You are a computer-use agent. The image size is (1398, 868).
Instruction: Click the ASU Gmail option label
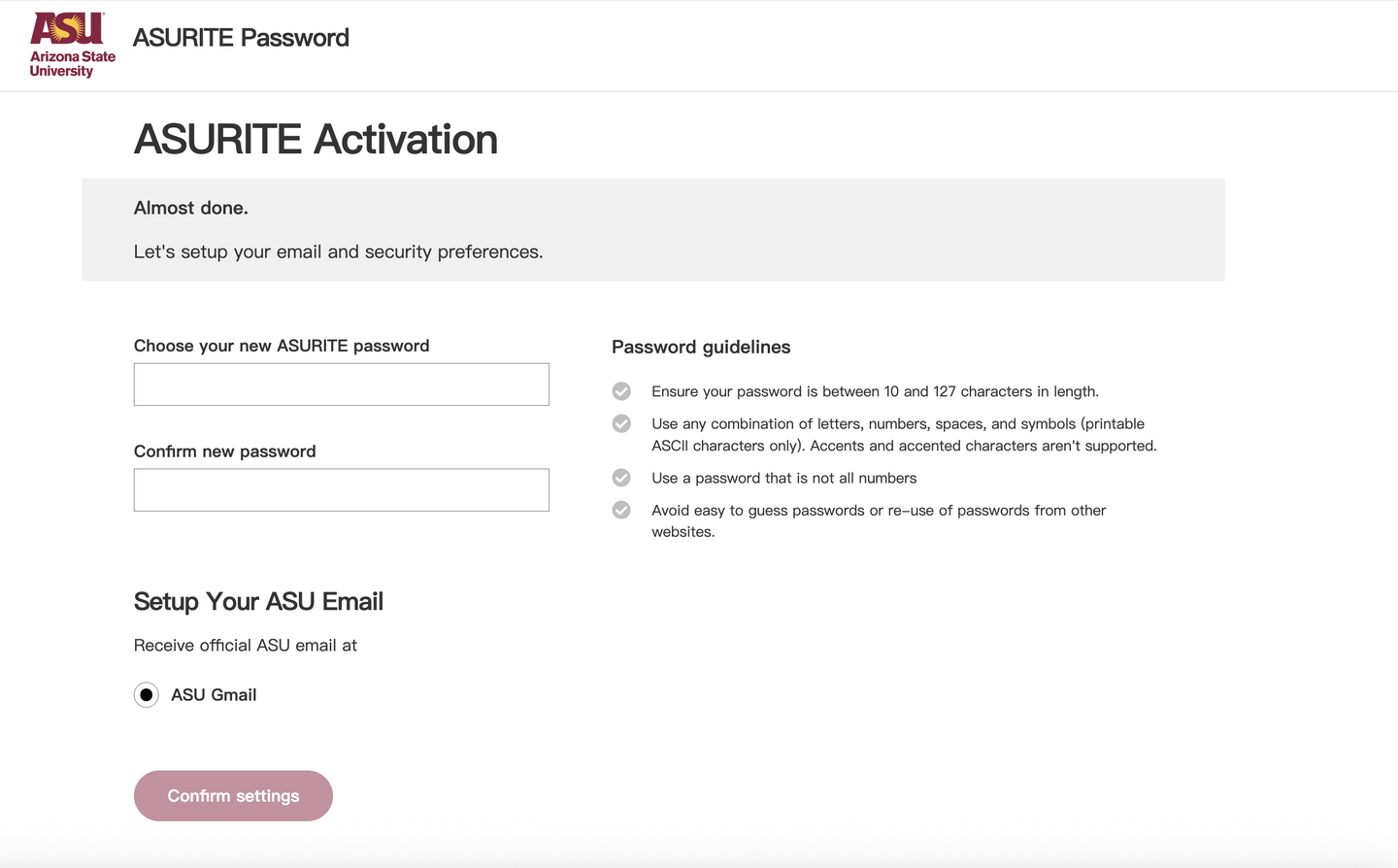coord(214,695)
